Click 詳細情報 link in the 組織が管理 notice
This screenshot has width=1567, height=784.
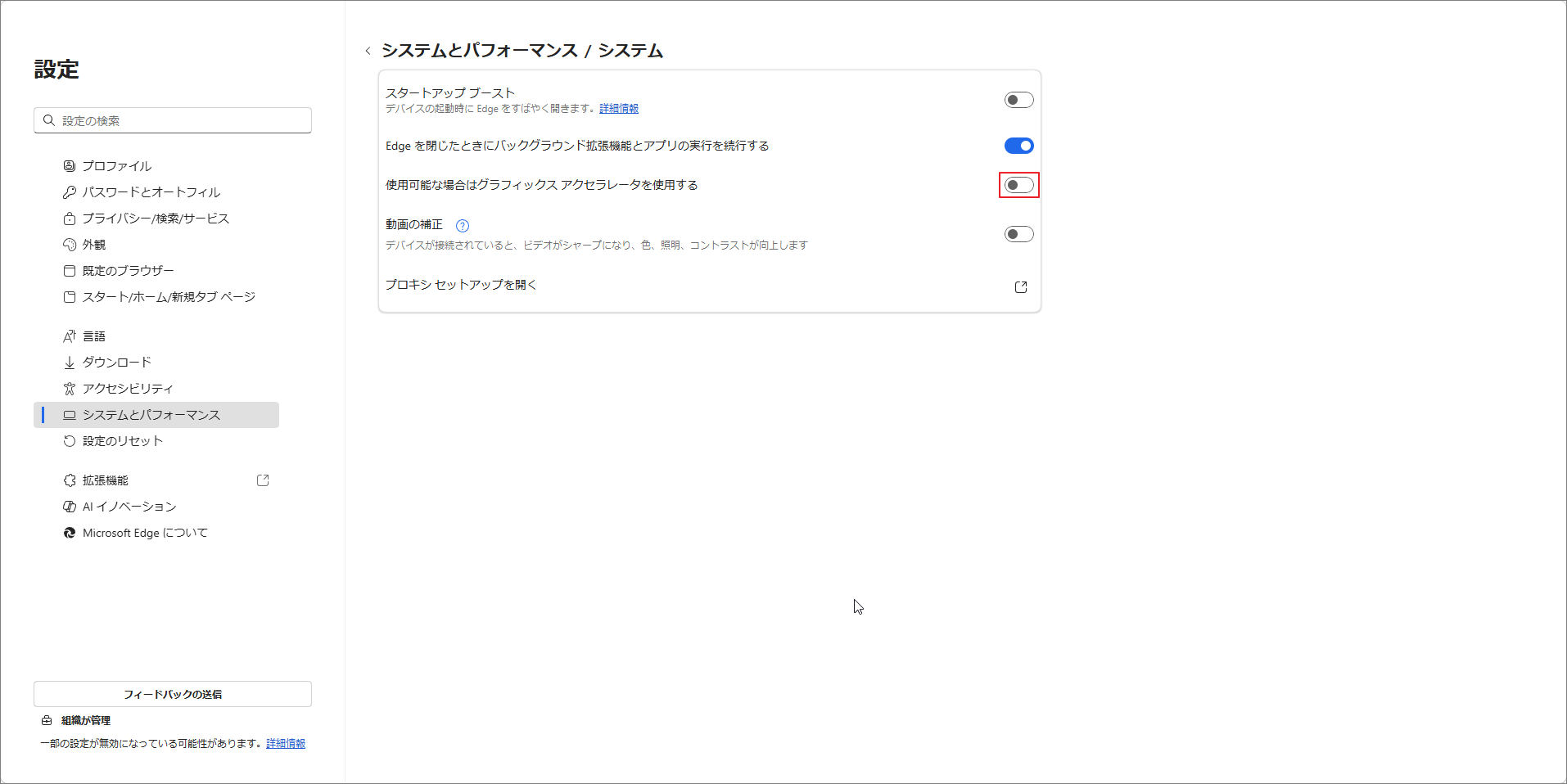click(x=284, y=743)
